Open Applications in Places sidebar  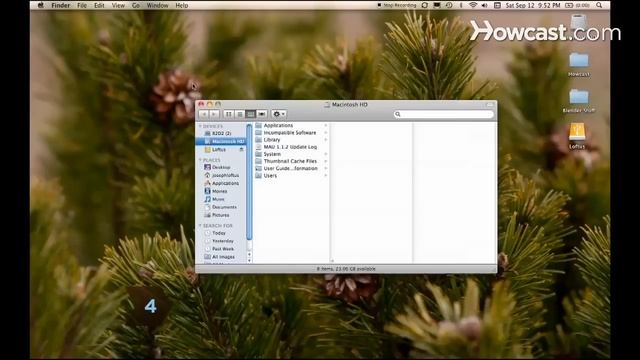pos(221,183)
